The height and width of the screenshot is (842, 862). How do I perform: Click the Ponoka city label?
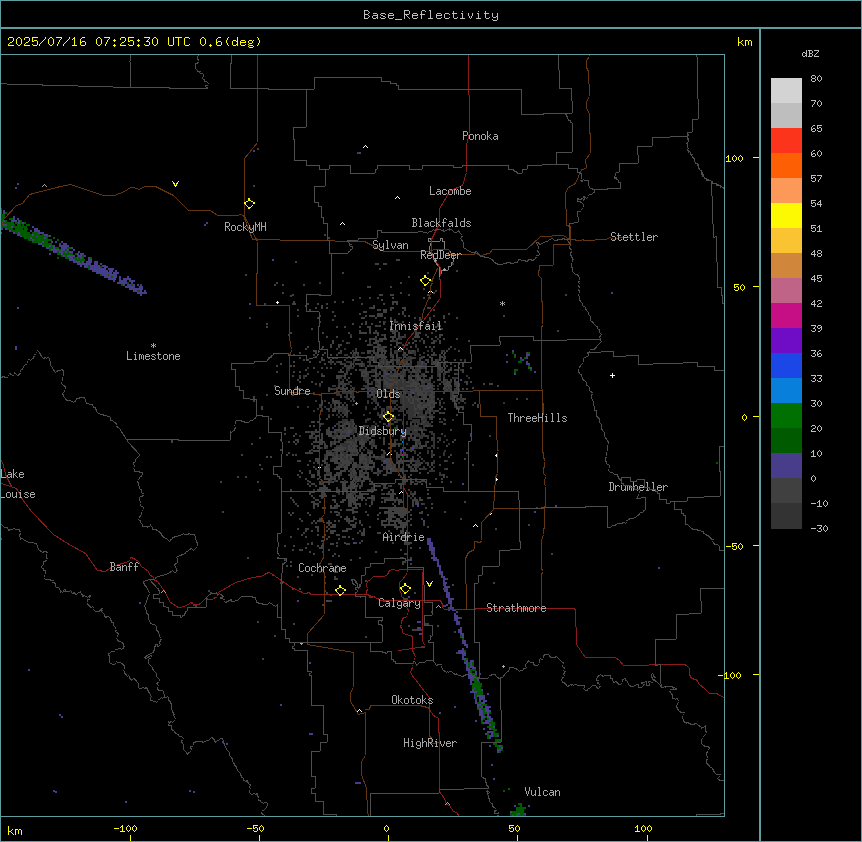(x=480, y=136)
